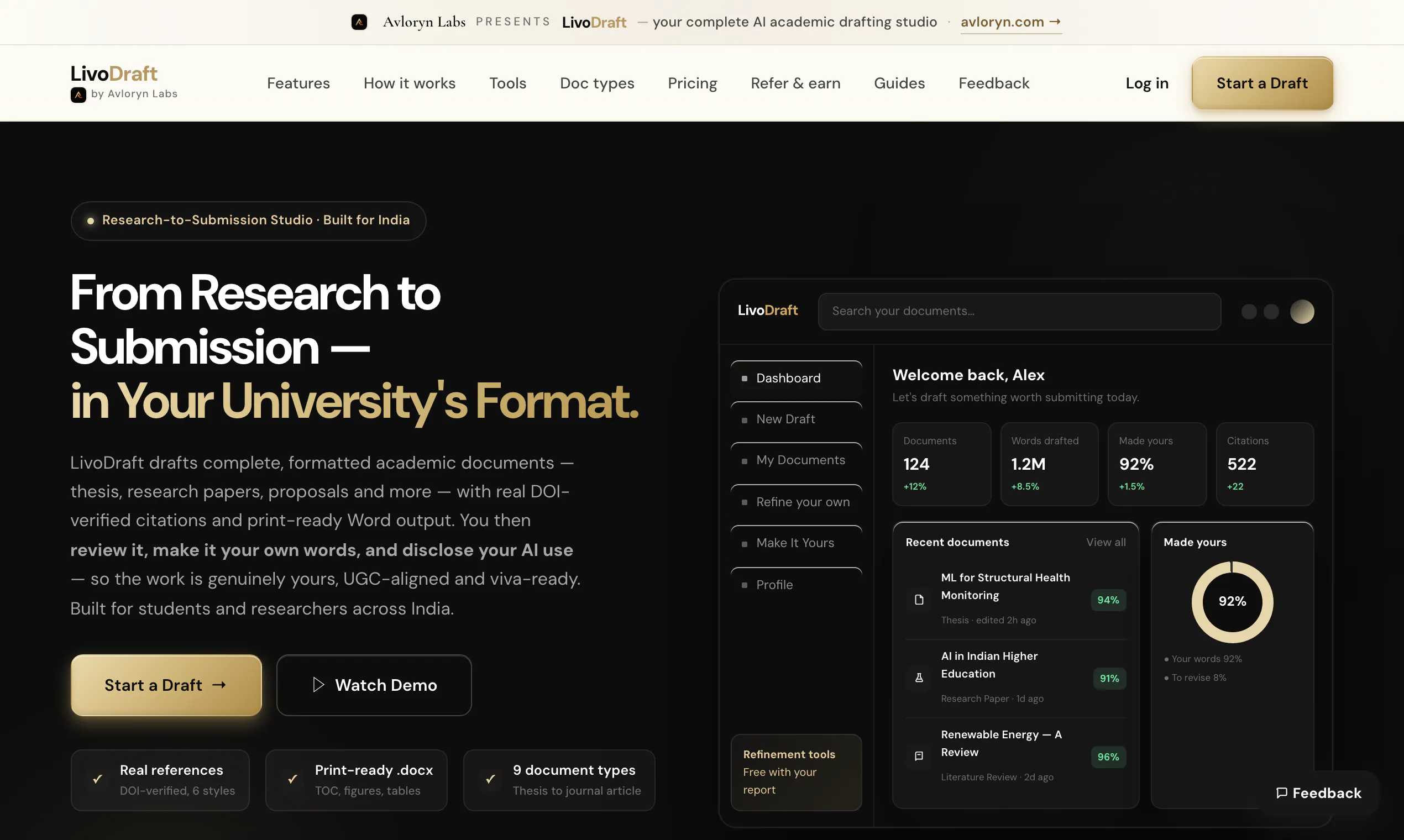
Task: Open the floating Feedback button
Action: pyautogui.click(x=1318, y=793)
